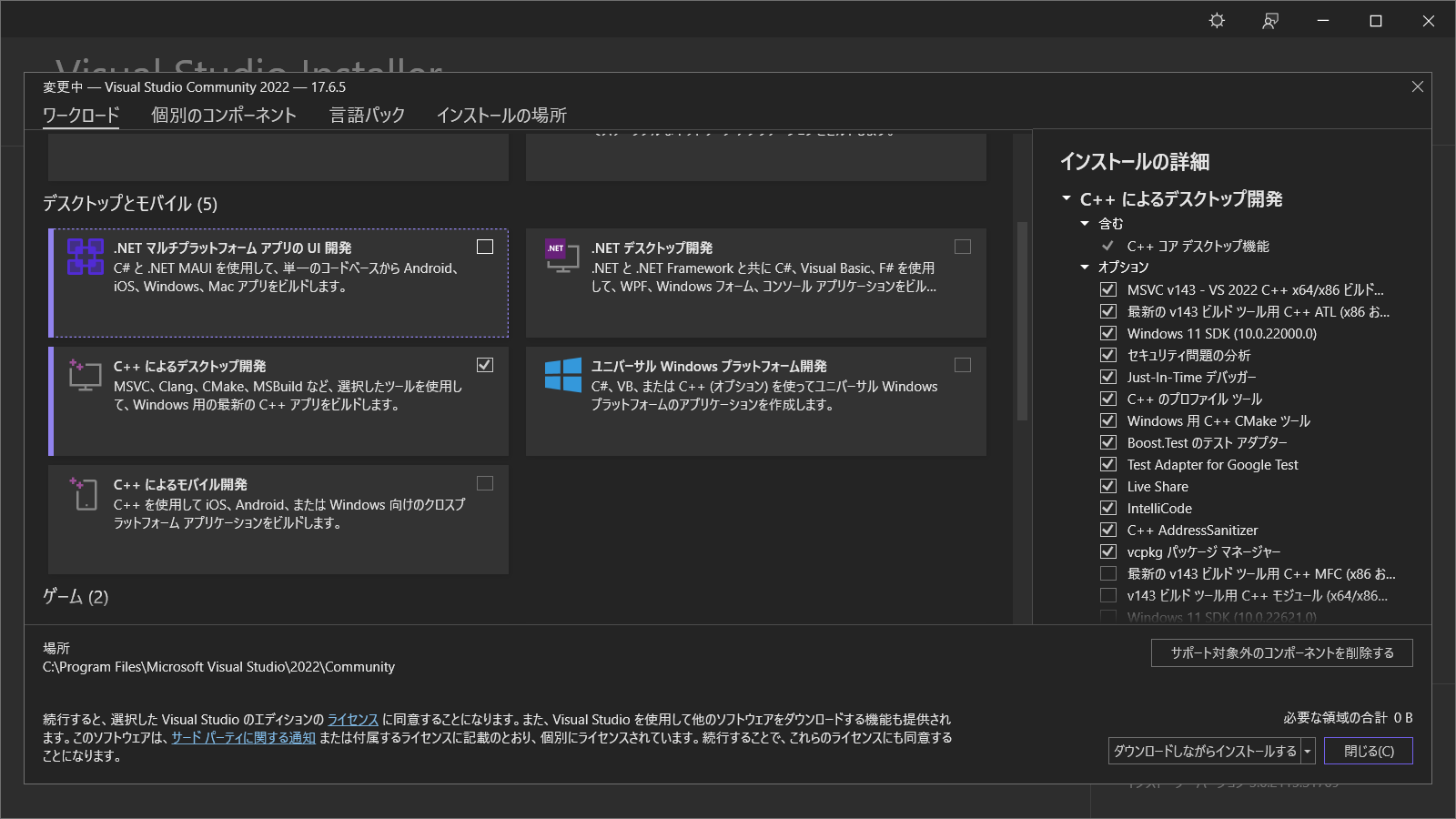The width and height of the screenshot is (1456, 819).
Task: Uncheck the IntelliCode option
Action: pos(1108,508)
